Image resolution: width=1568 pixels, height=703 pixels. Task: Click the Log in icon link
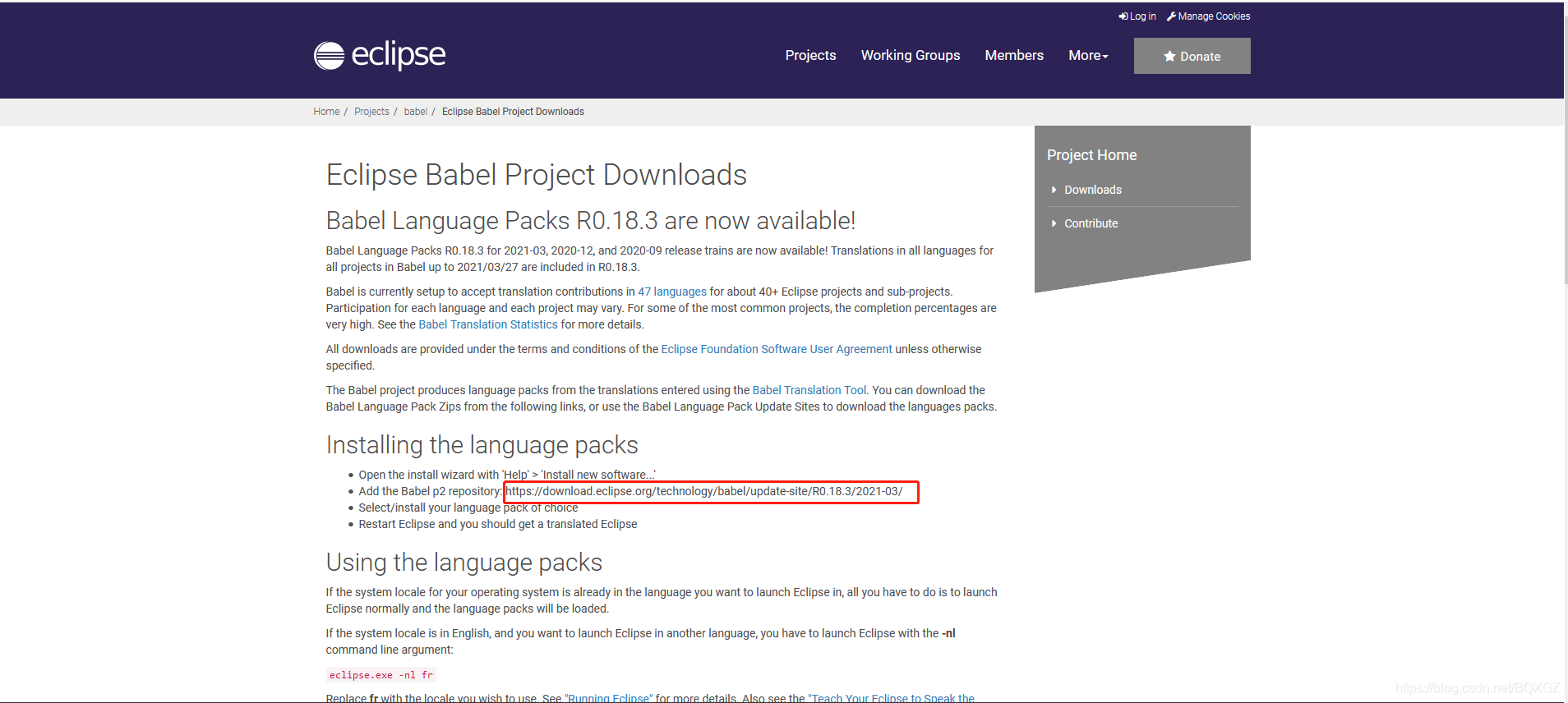[x=1137, y=16]
